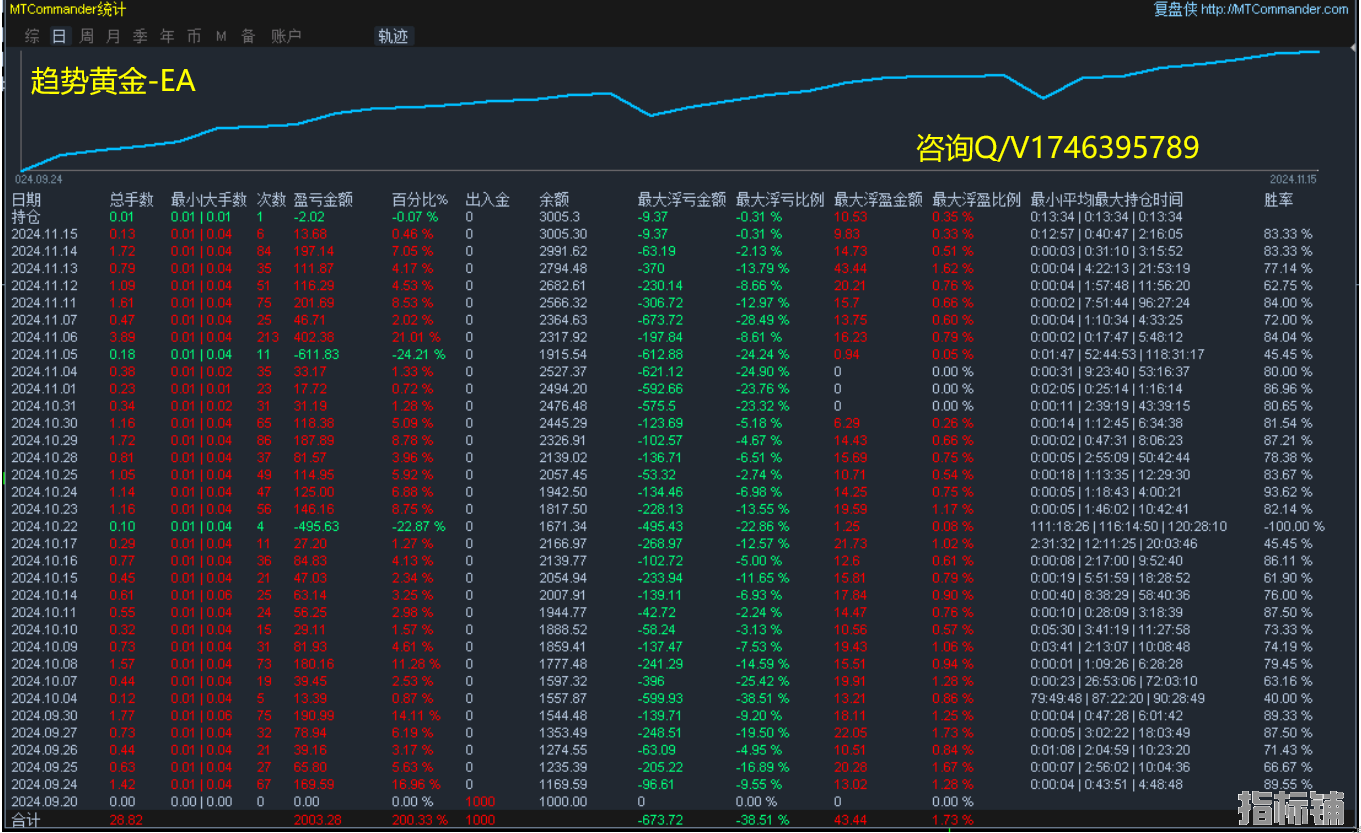This screenshot has width=1361, height=833.
Task: Click the -24.21 % percentage cell
Action: (419, 354)
